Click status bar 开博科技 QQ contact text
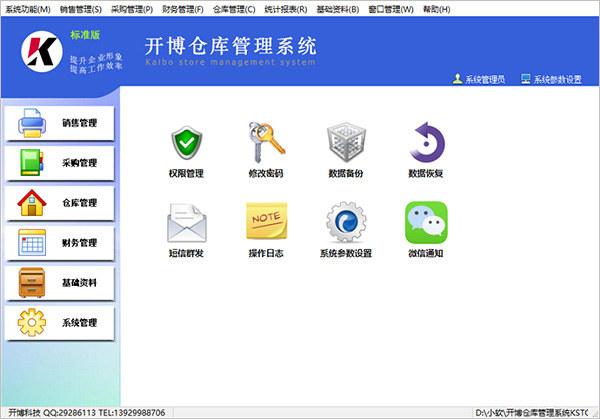 (x=87, y=412)
